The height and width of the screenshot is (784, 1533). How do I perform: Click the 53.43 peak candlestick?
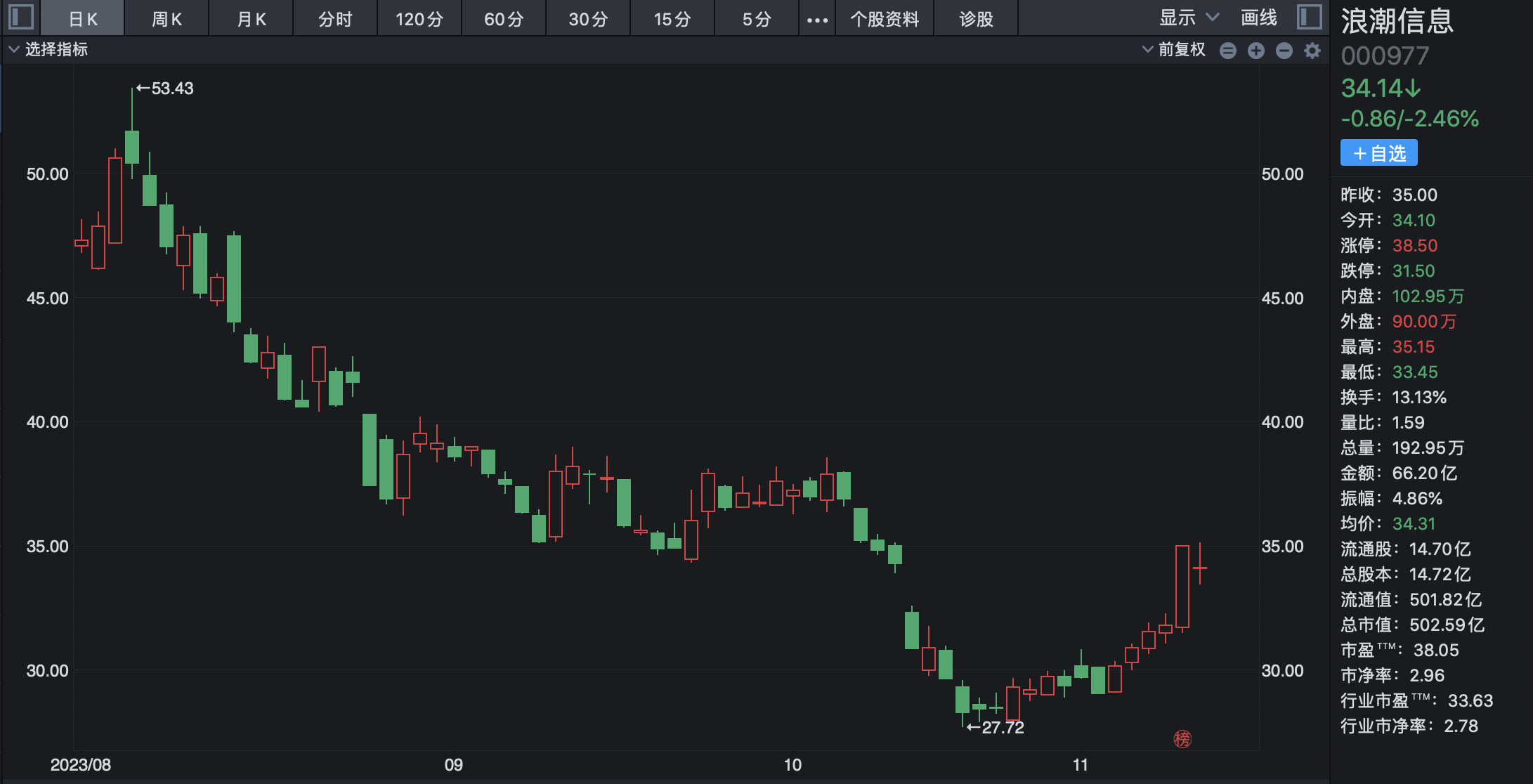click(x=132, y=146)
